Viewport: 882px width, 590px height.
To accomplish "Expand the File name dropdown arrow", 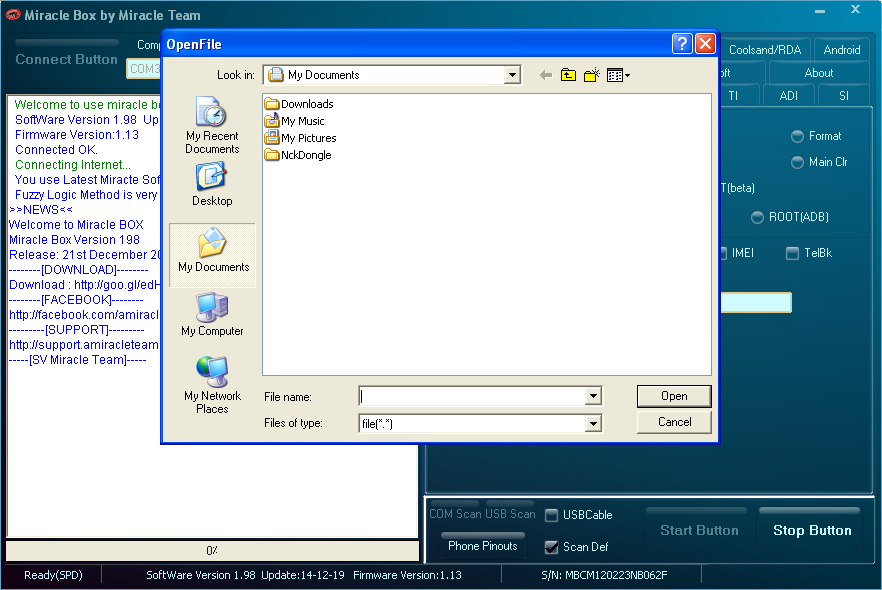I will click(593, 396).
